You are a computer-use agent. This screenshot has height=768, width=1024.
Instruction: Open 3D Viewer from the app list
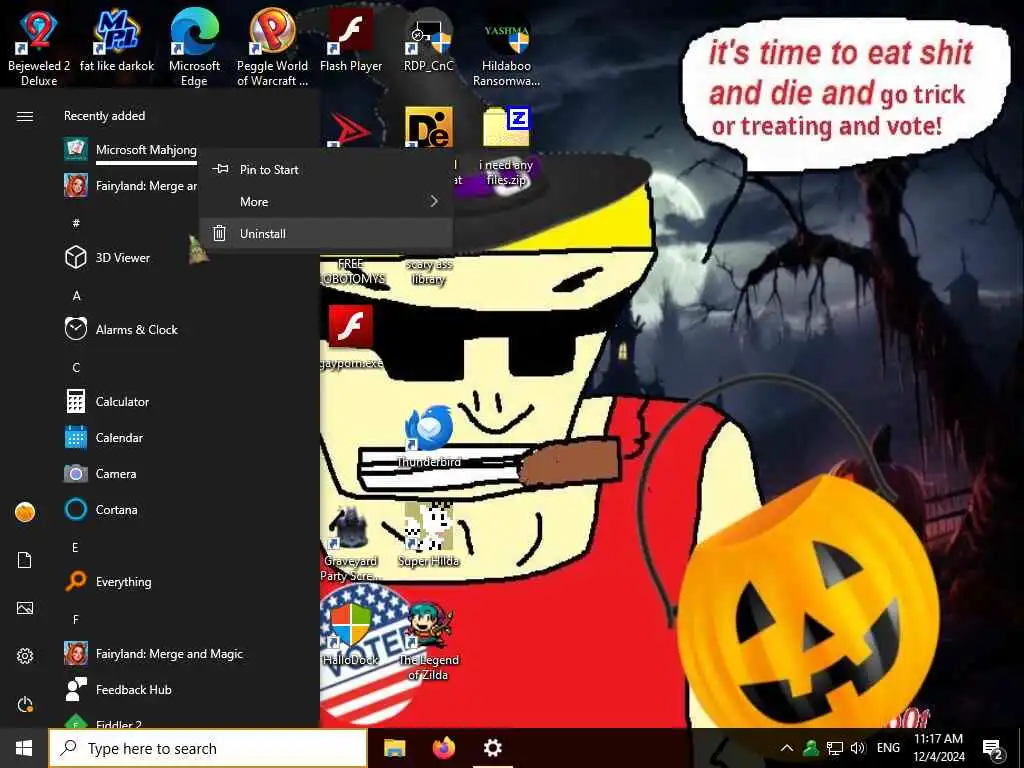point(124,257)
